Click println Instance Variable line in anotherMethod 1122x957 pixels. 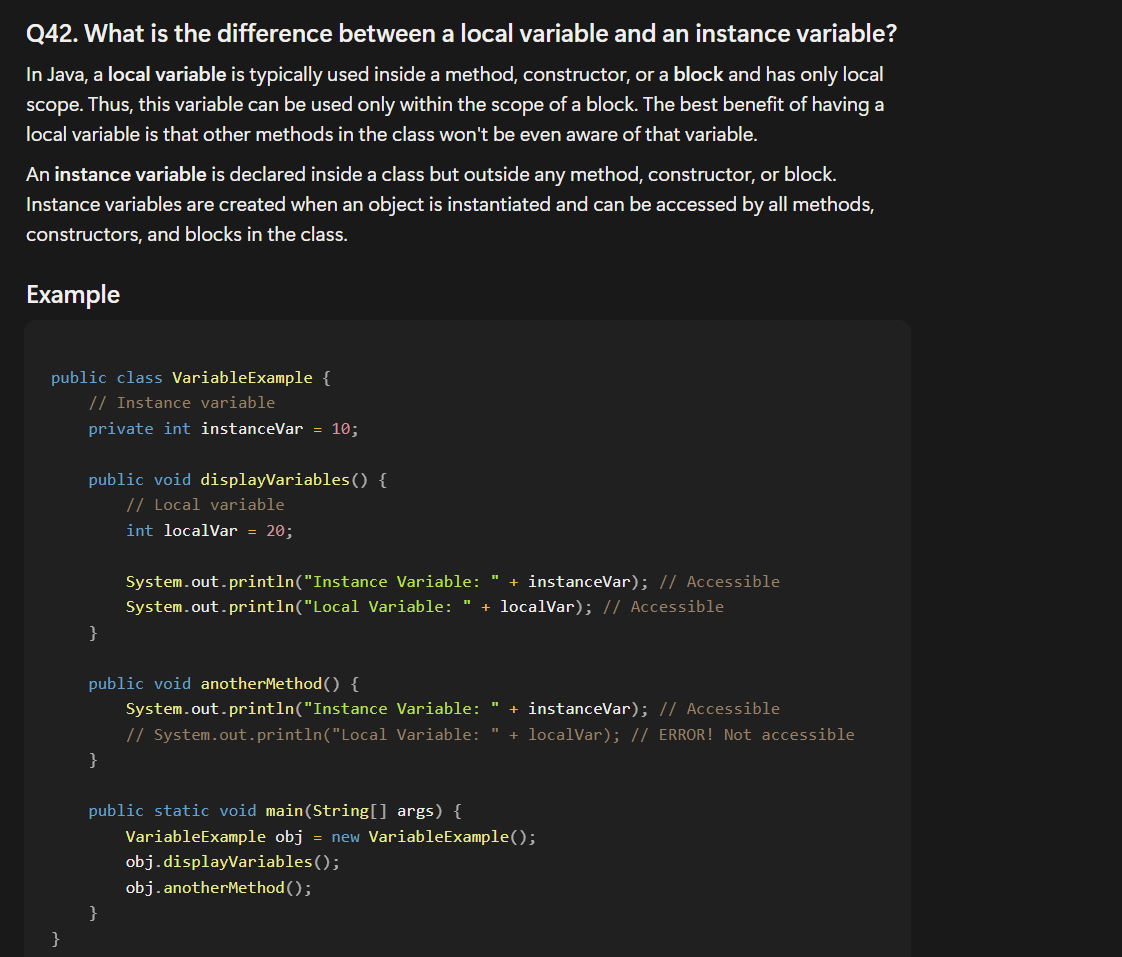(453, 709)
